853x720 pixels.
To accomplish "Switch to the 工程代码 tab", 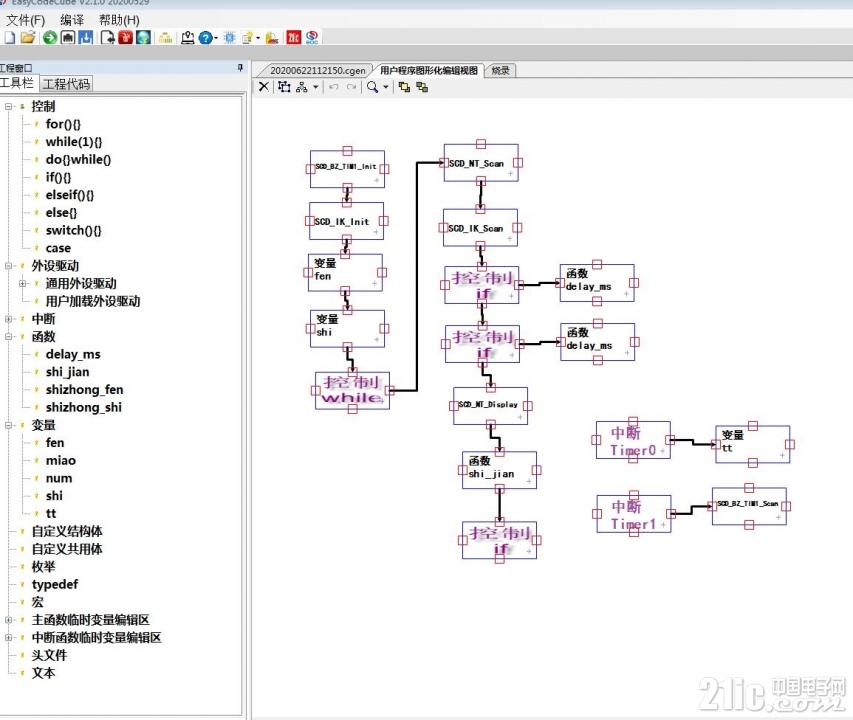I will tap(66, 84).
